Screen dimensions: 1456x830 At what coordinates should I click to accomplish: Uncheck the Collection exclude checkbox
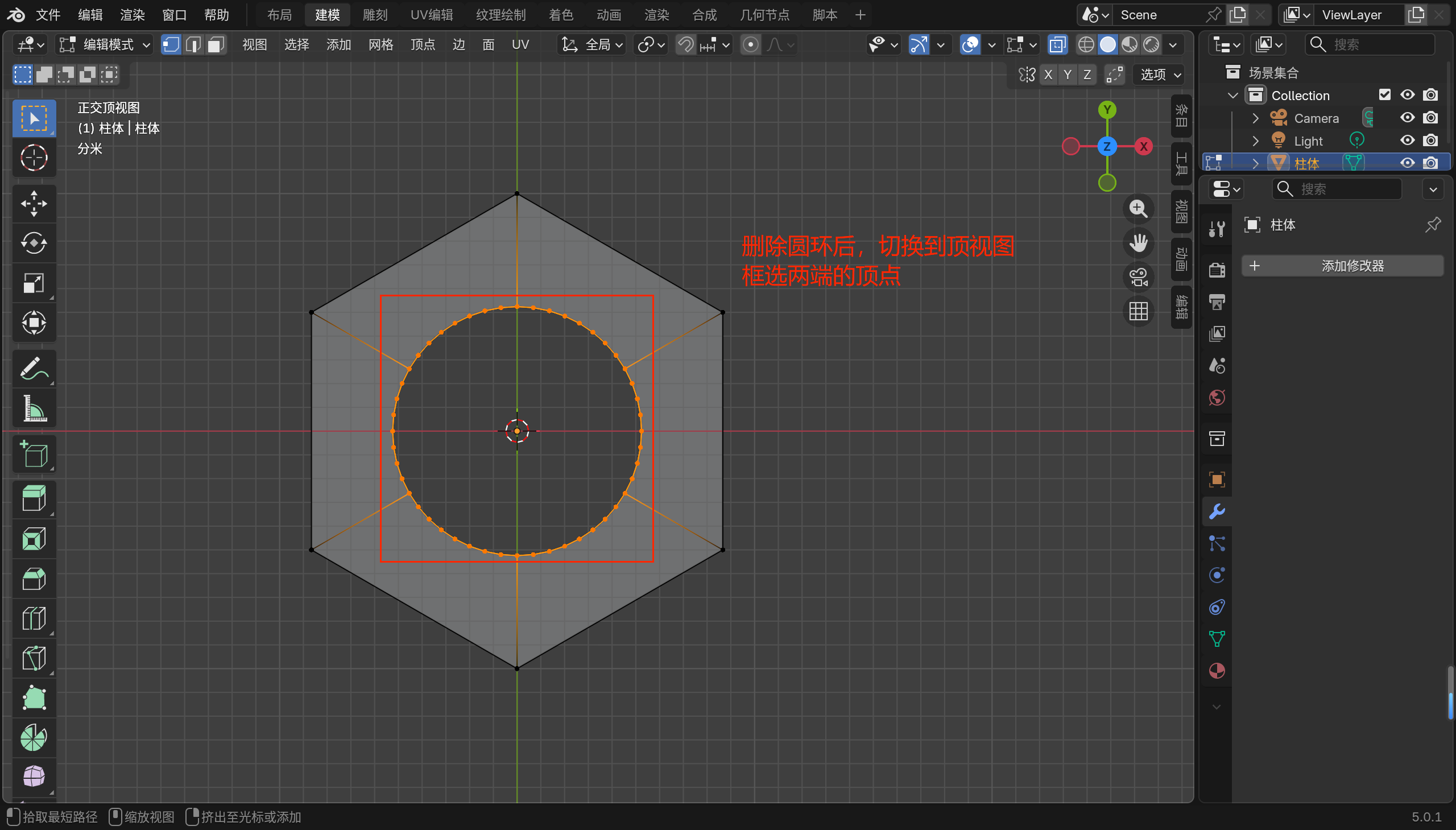(1384, 94)
